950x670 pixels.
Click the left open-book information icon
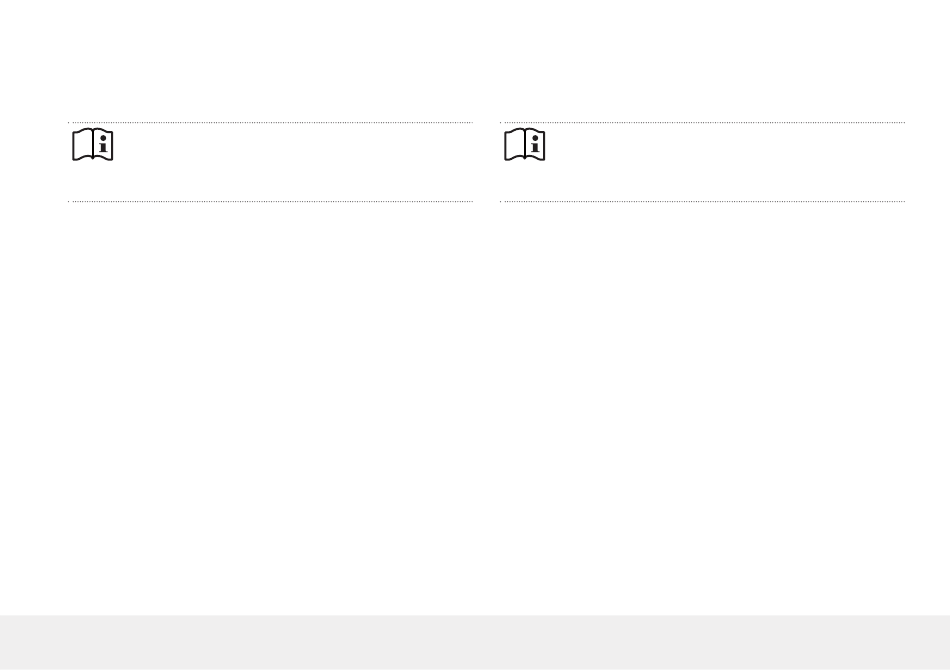pyautogui.click(x=93, y=144)
